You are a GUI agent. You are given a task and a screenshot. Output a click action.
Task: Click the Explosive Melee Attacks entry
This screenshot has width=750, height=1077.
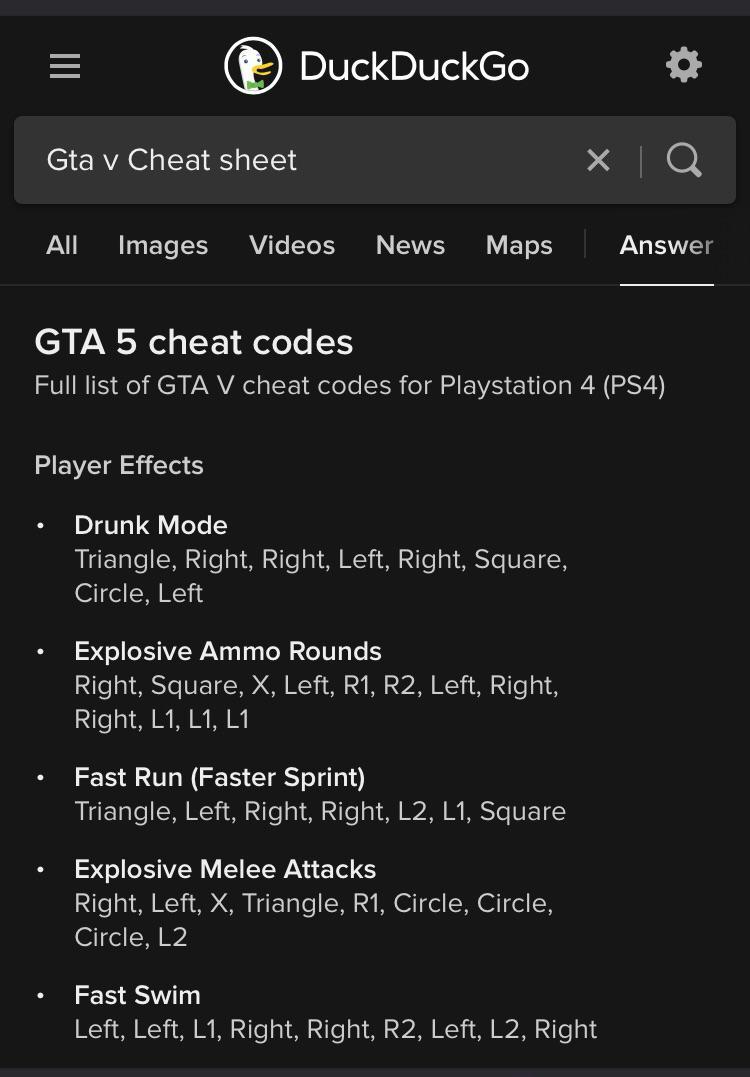(225, 869)
